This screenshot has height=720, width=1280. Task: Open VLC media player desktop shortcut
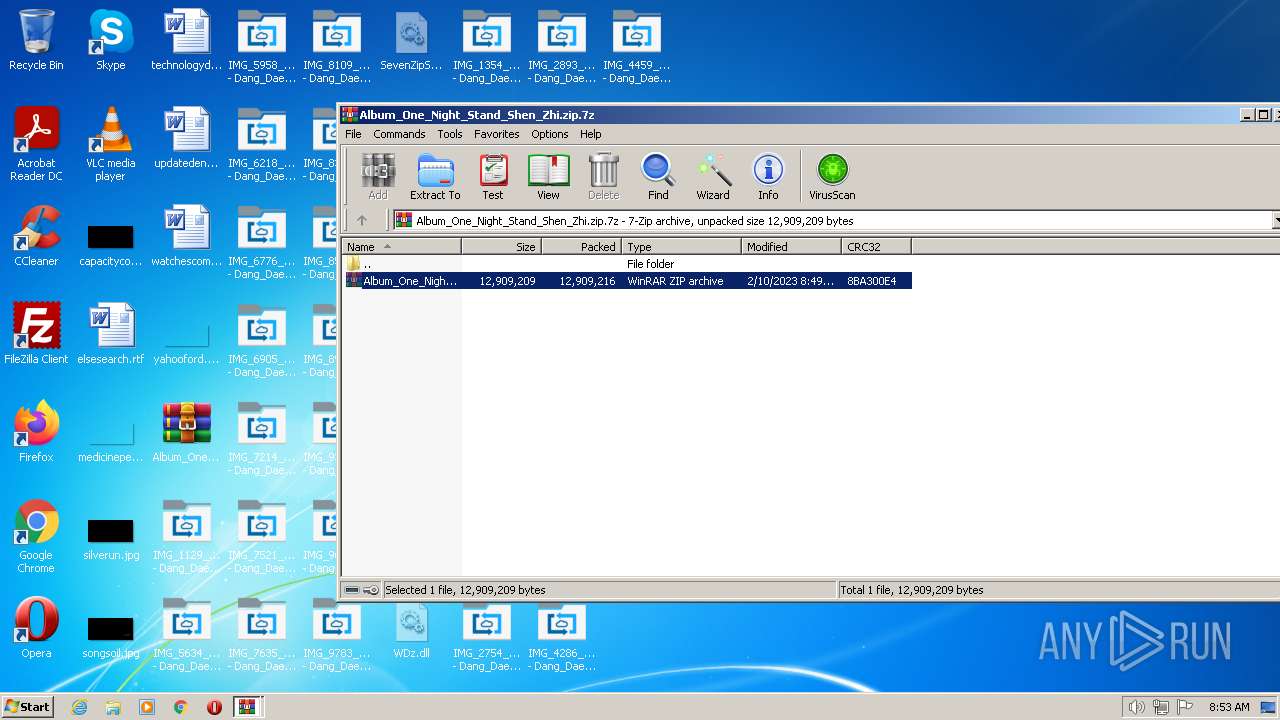(x=111, y=145)
